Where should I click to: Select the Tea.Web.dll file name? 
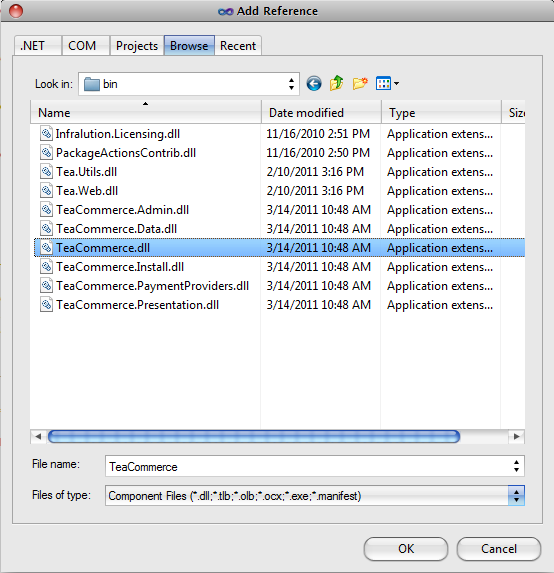click(x=87, y=191)
